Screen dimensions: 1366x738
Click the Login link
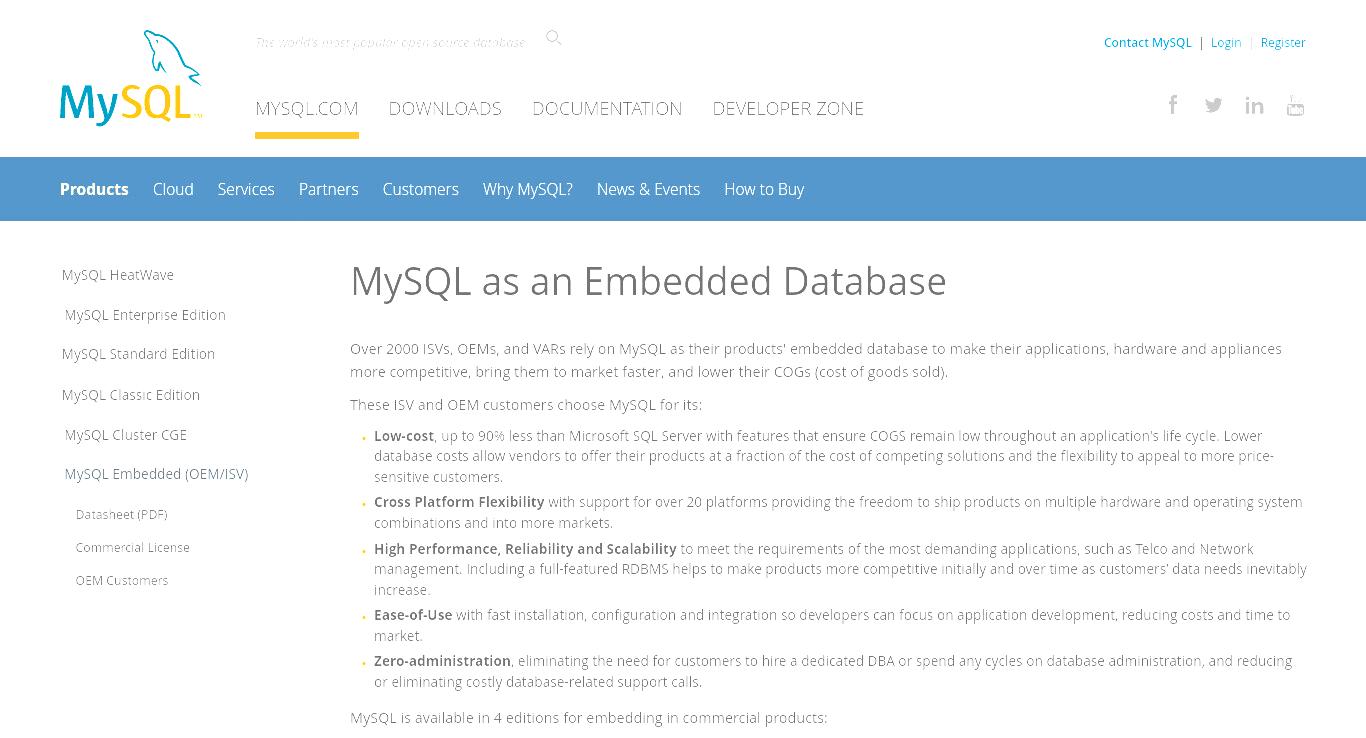pos(1226,42)
